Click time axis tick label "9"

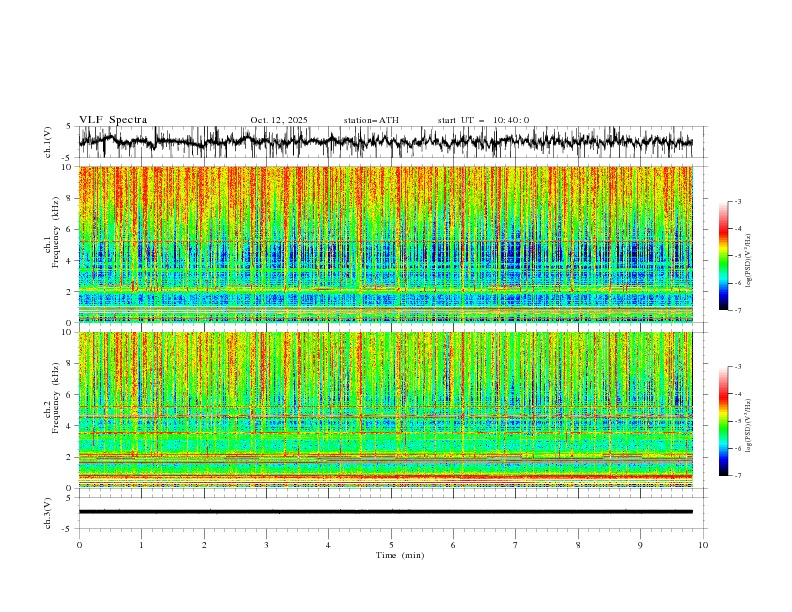click(640, 545)
